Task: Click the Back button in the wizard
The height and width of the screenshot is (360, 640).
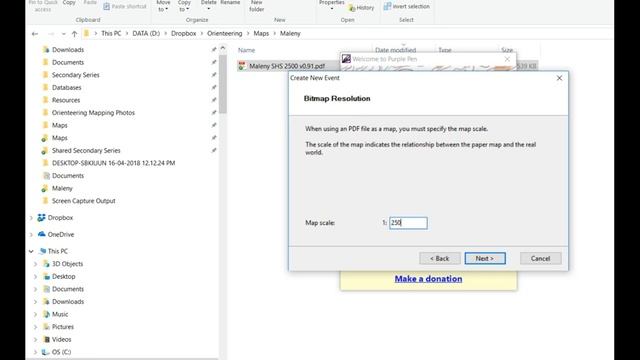Action: click(x=440, y=258)
